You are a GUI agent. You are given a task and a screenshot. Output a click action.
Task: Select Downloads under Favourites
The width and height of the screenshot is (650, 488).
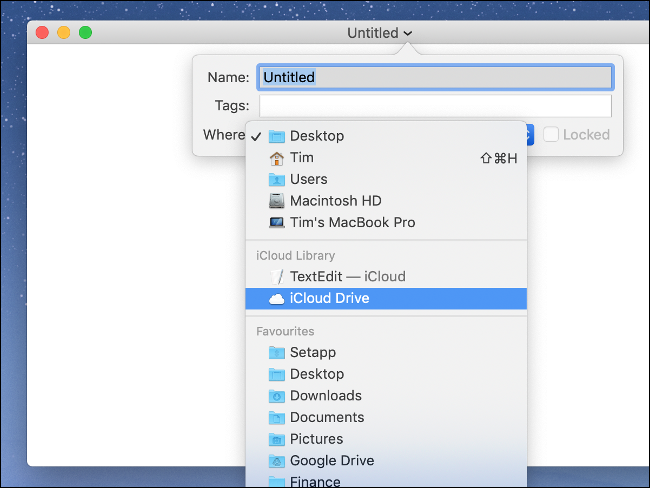(386, 396)
